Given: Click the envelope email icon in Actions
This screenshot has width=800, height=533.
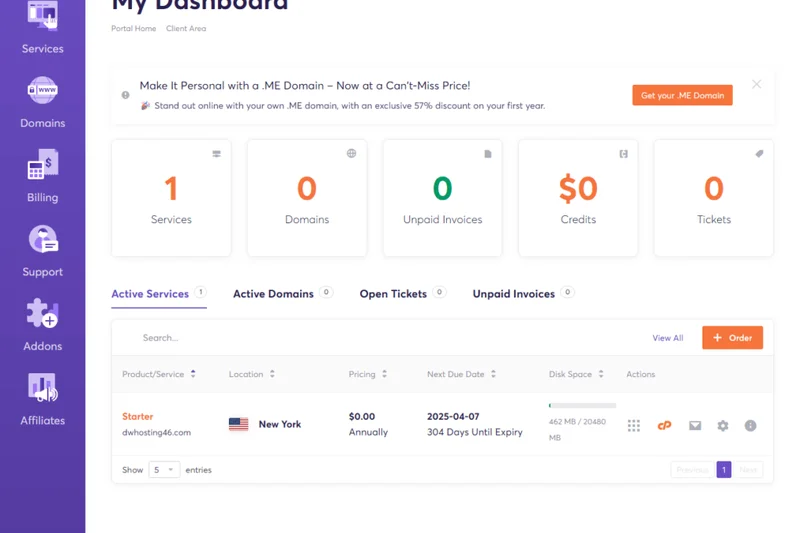Looking at the screenshot, I should tap(695, 426).
